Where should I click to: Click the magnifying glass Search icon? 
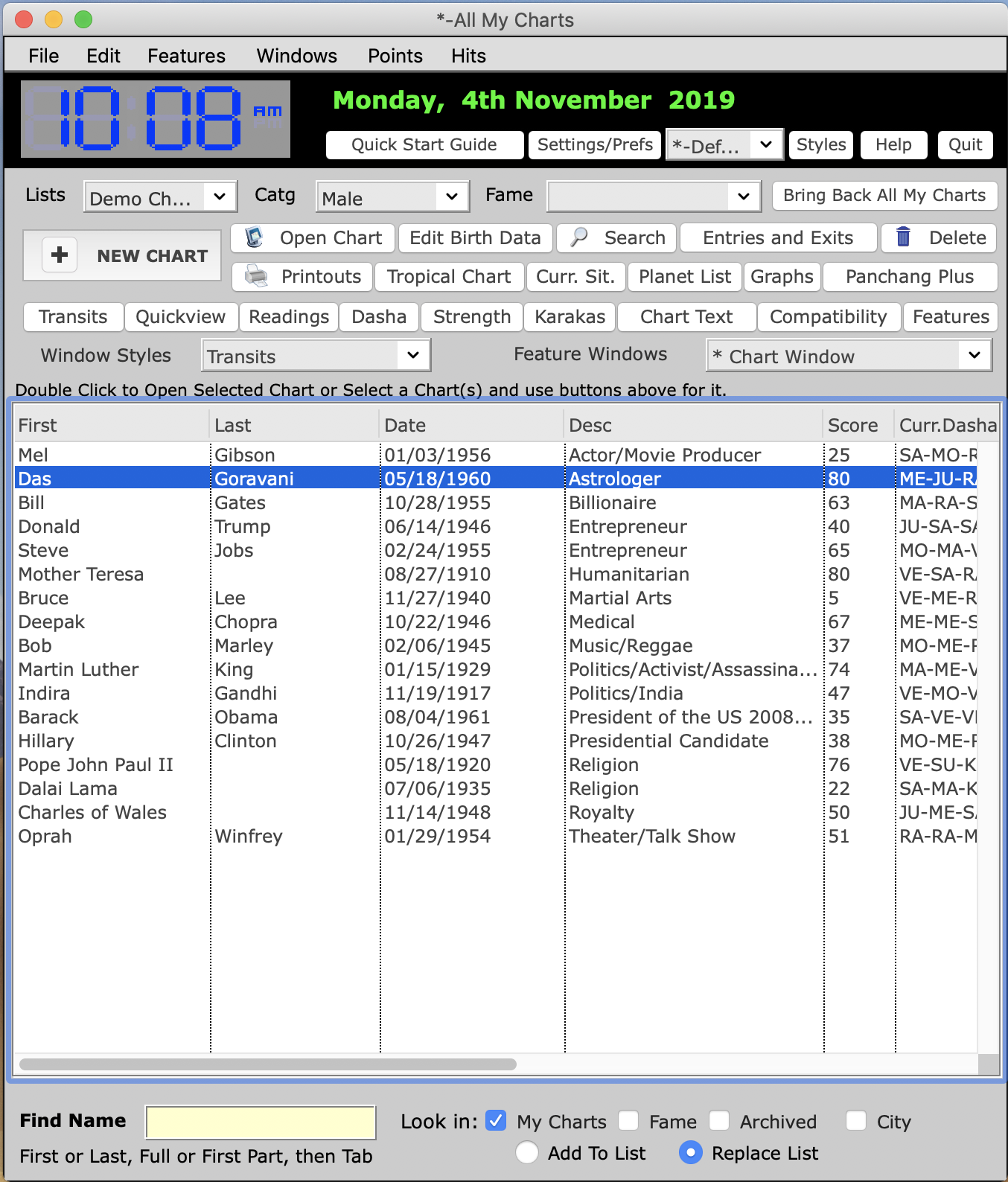tap(578, 237)
